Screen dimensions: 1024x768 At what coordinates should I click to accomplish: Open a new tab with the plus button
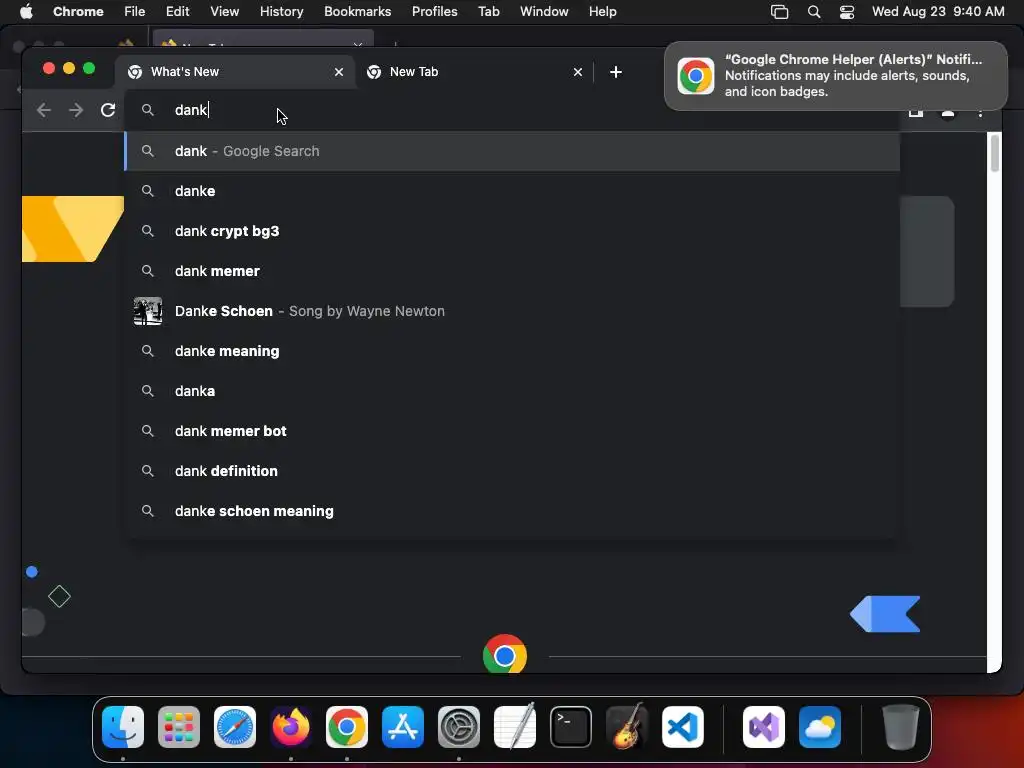click(x=616, y=72)
